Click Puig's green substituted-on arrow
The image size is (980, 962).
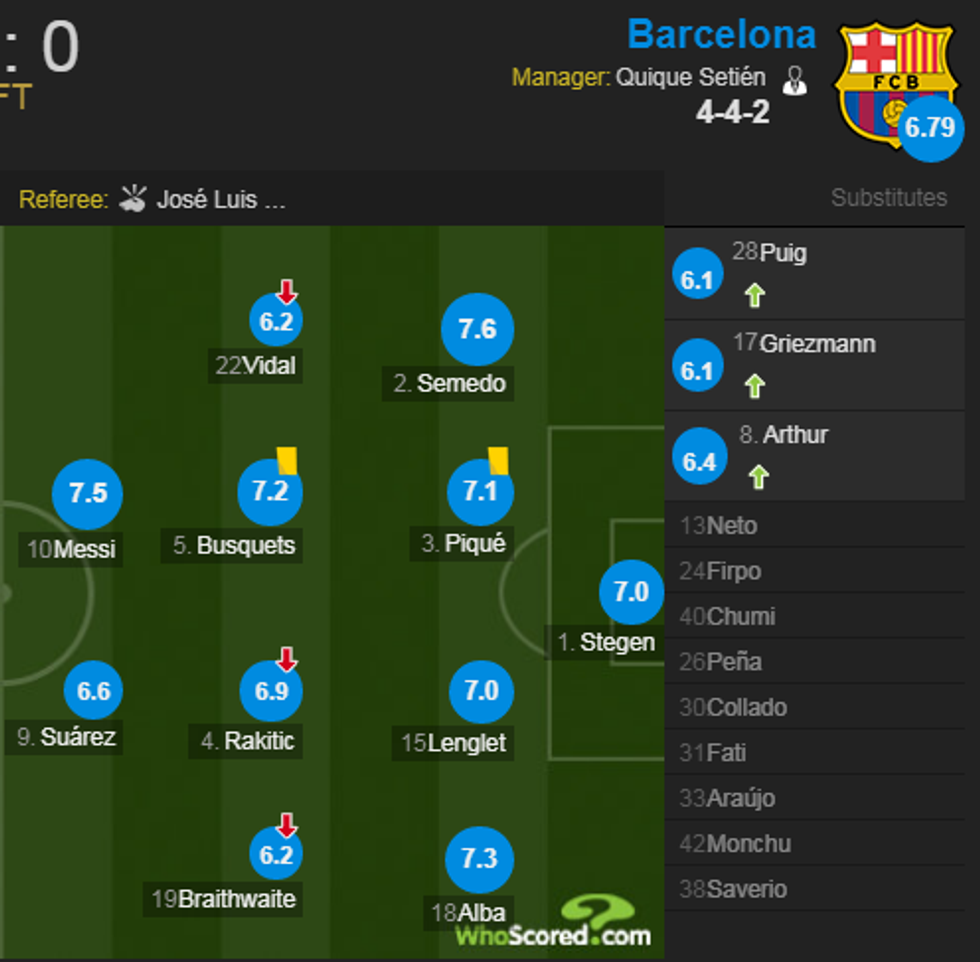point(755,295)
